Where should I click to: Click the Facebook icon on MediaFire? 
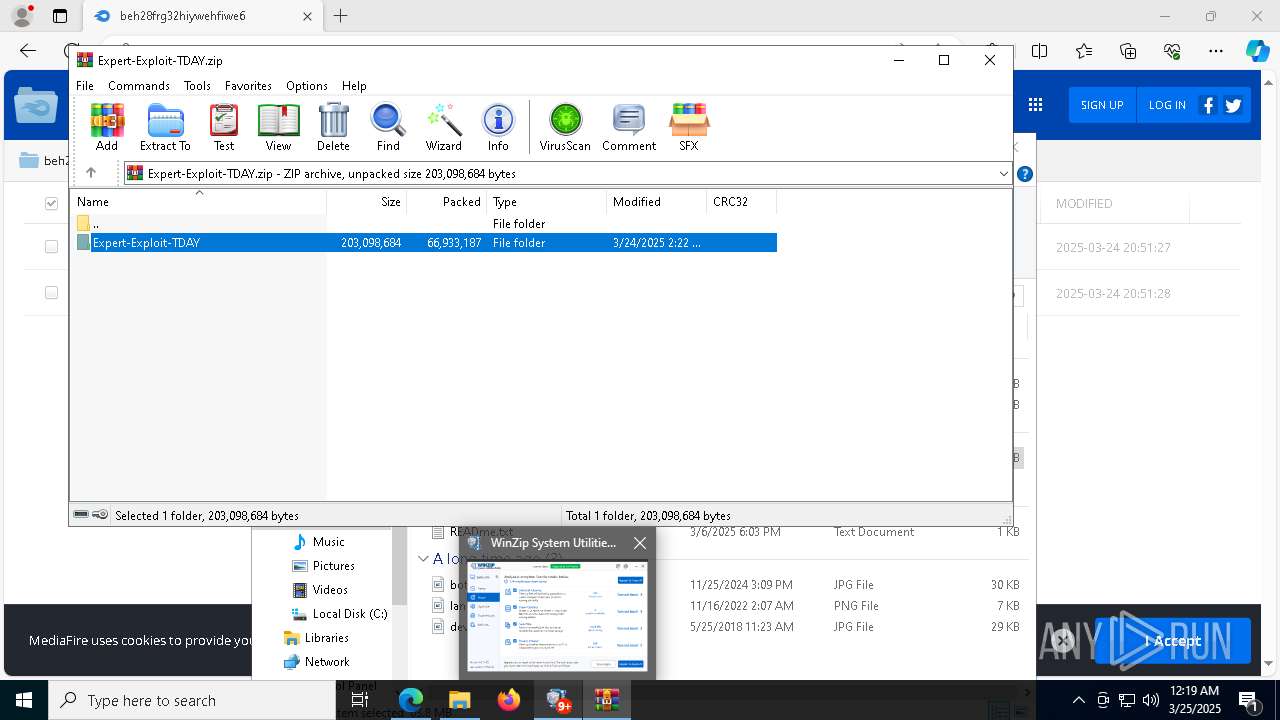pyautogui.click(x=1208, y=105)
